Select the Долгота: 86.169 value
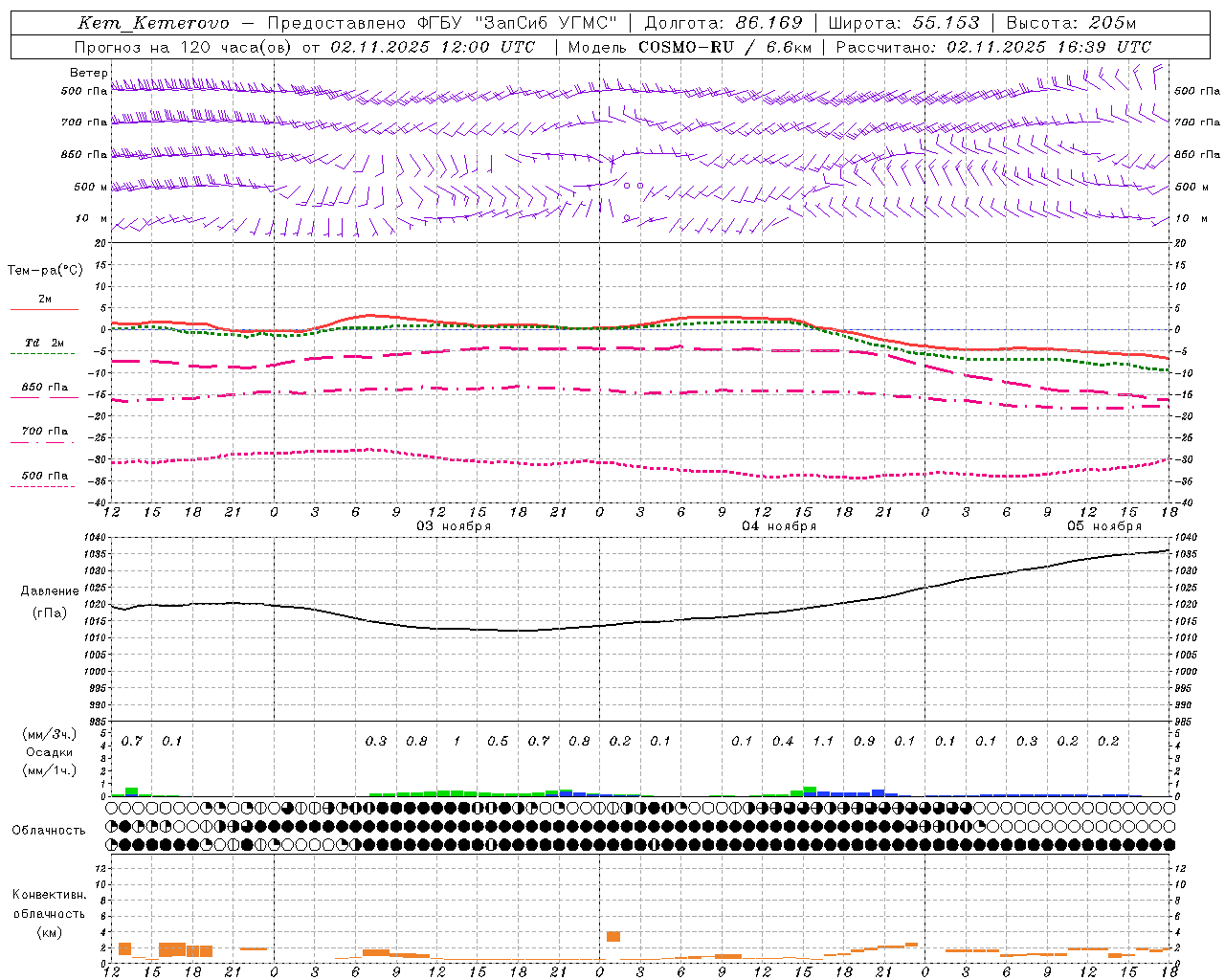 (724, 23)
